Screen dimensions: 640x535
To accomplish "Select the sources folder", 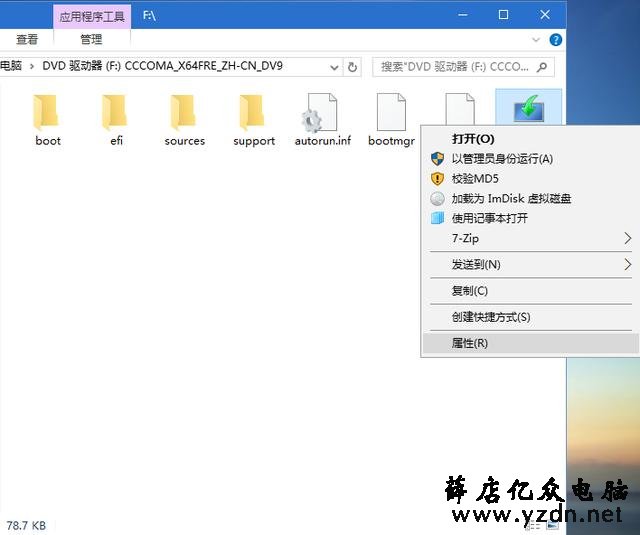I will pyautogui.click(x=184, y=120).
